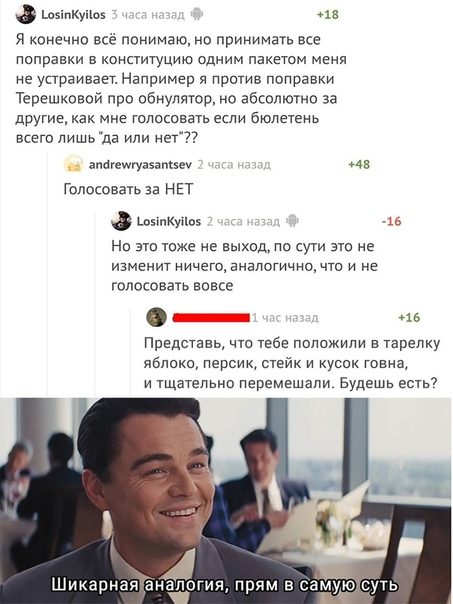Click the "1 час назад" timestamp

(285, 317)
